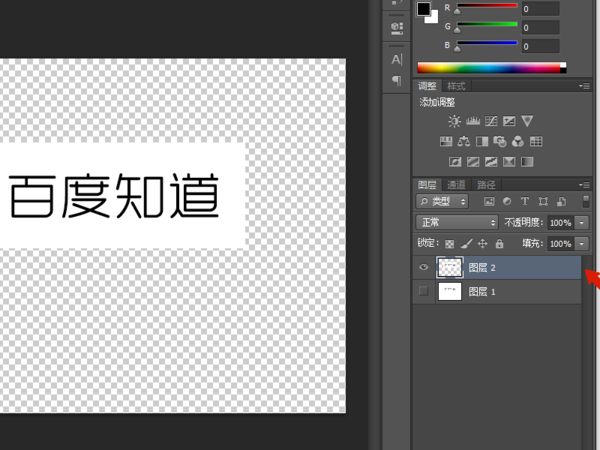Filter layers by smart objects icon

[561, 202]
